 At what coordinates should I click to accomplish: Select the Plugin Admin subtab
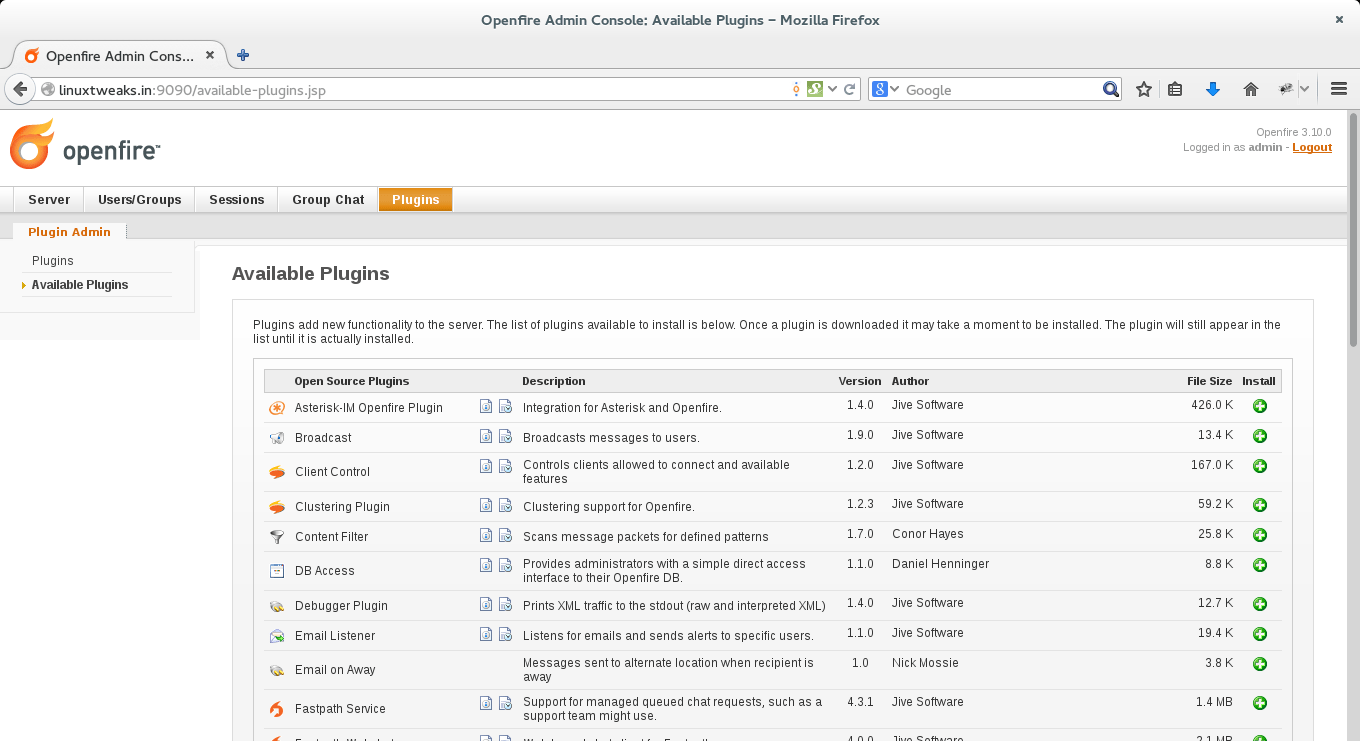point(70,232)
